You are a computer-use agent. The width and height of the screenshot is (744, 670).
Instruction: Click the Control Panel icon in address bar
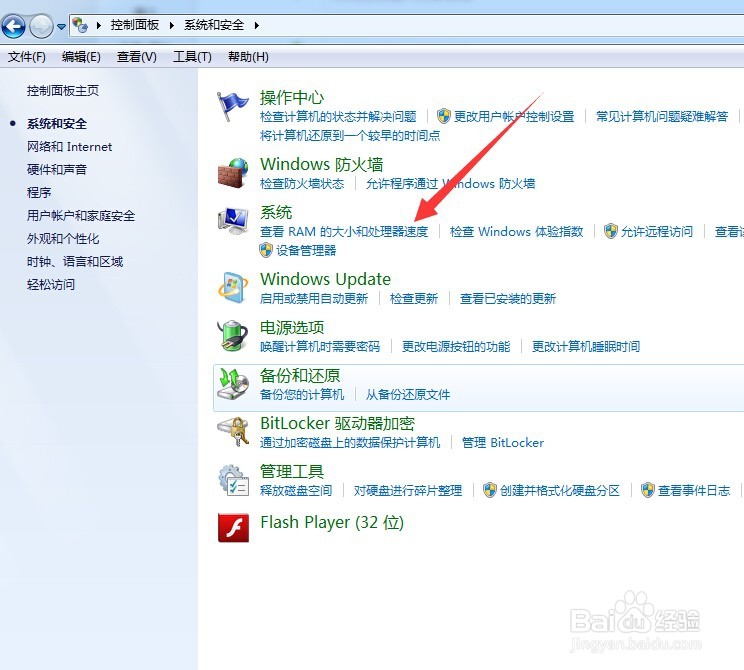point(80,25)
